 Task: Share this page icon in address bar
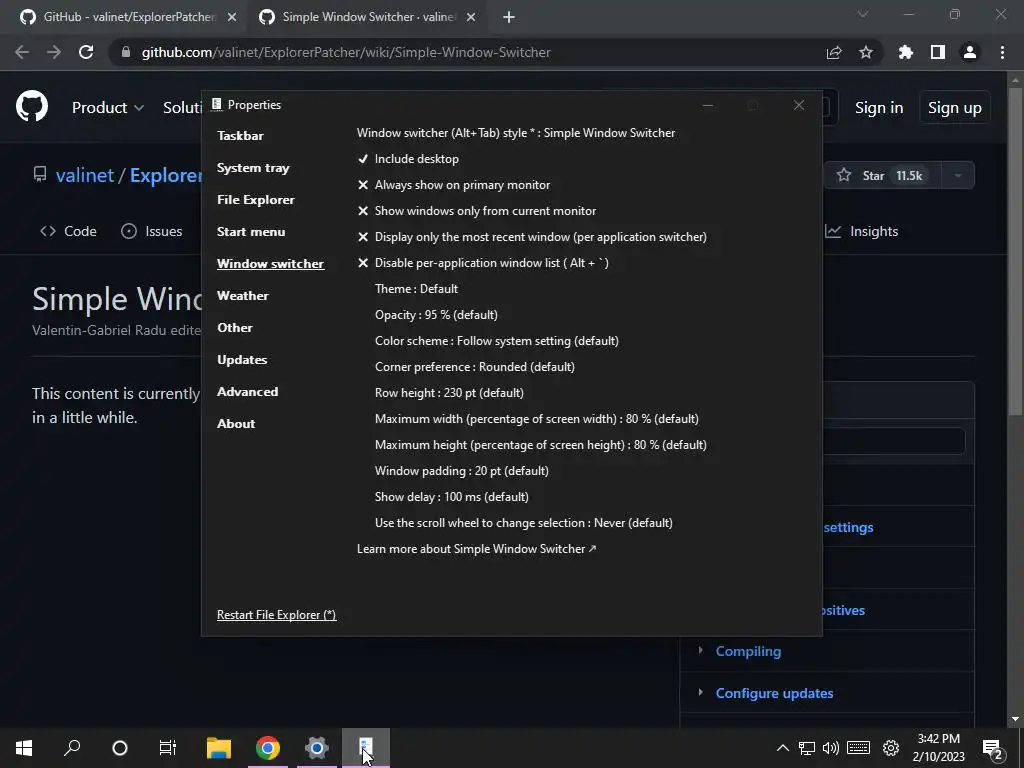(x=834, y=52)
